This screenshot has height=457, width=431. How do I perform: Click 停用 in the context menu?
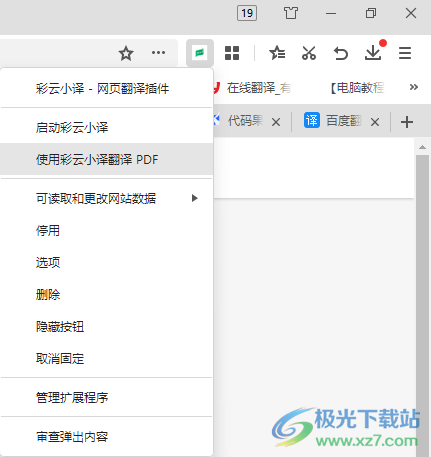click(107, 231)
